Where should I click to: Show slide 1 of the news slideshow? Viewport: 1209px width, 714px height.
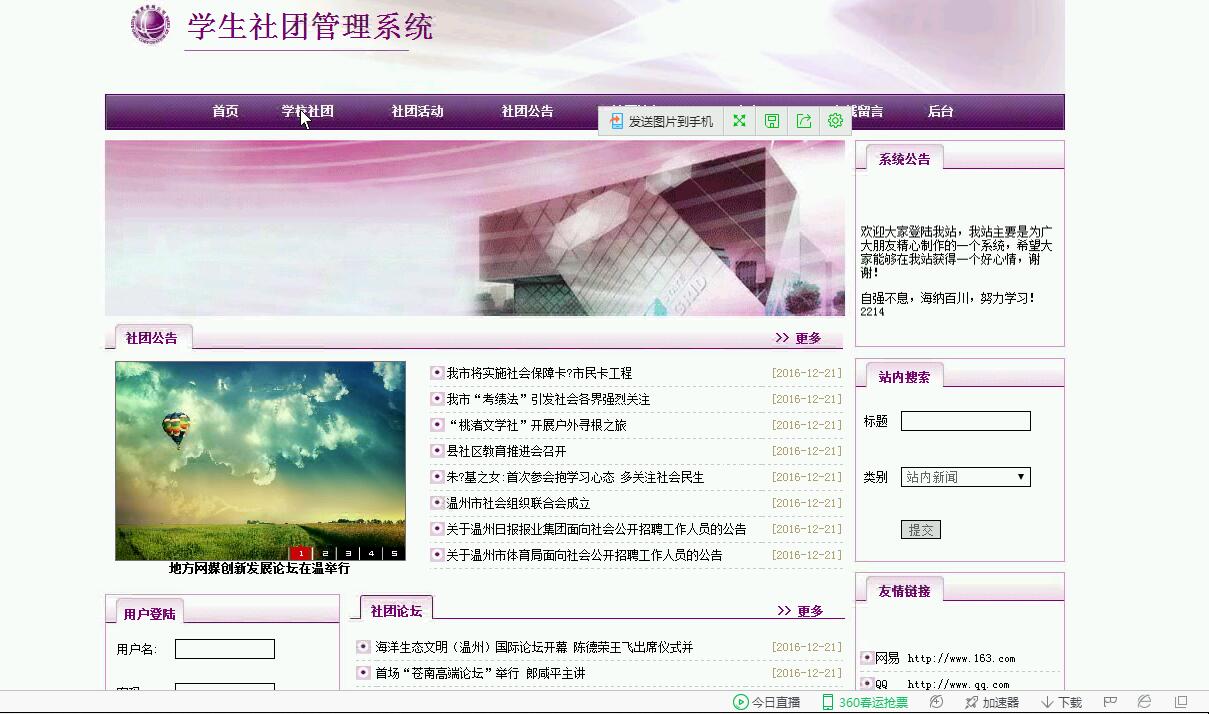pyautogui.click(x=300, y=553)
